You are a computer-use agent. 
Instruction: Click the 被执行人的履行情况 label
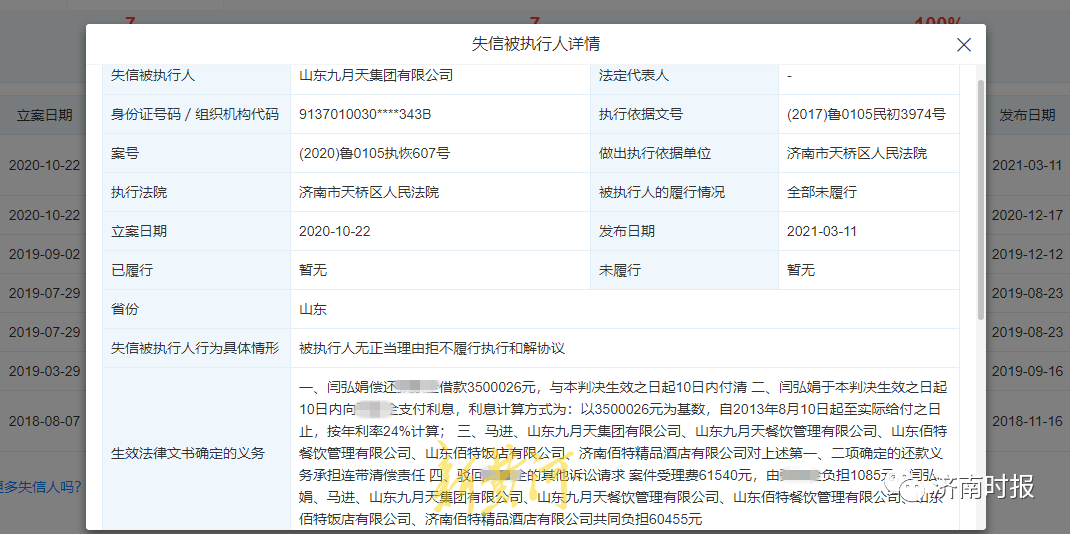coord(662,192)
